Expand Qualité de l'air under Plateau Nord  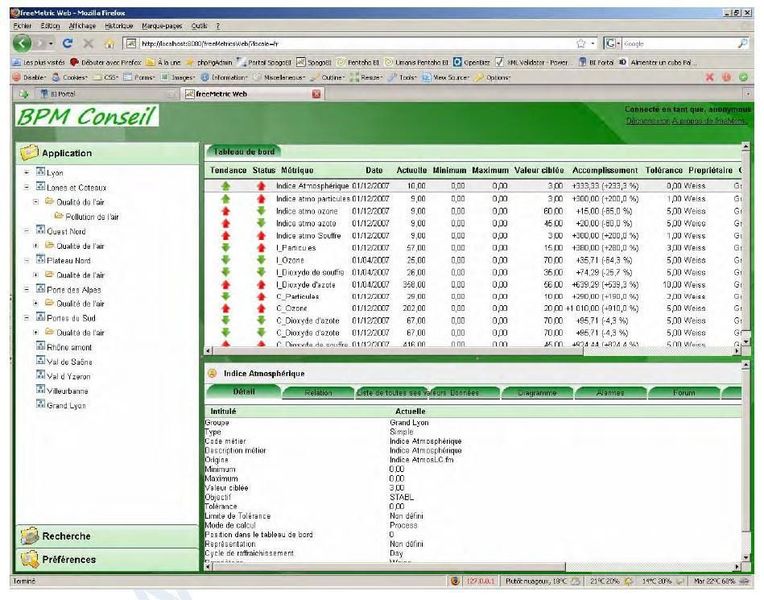pos(37,274)
